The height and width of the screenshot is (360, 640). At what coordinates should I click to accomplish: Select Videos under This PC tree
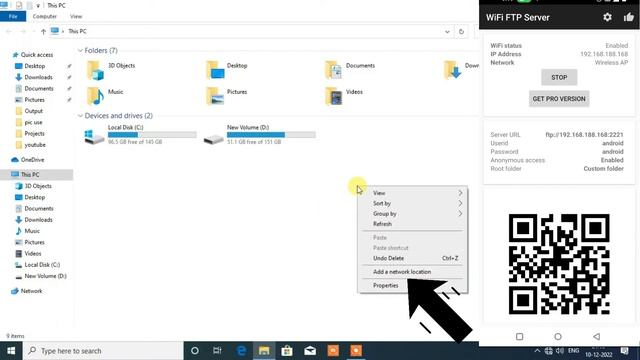[x=32, y=253]
